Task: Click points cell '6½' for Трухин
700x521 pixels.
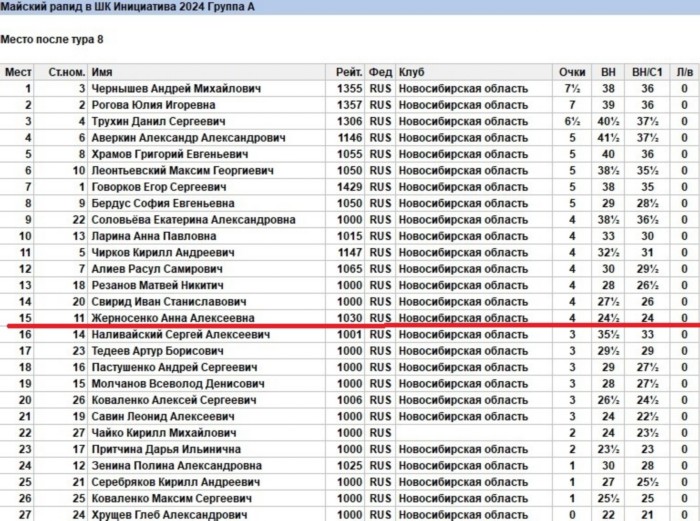Action: pos(572,121)
